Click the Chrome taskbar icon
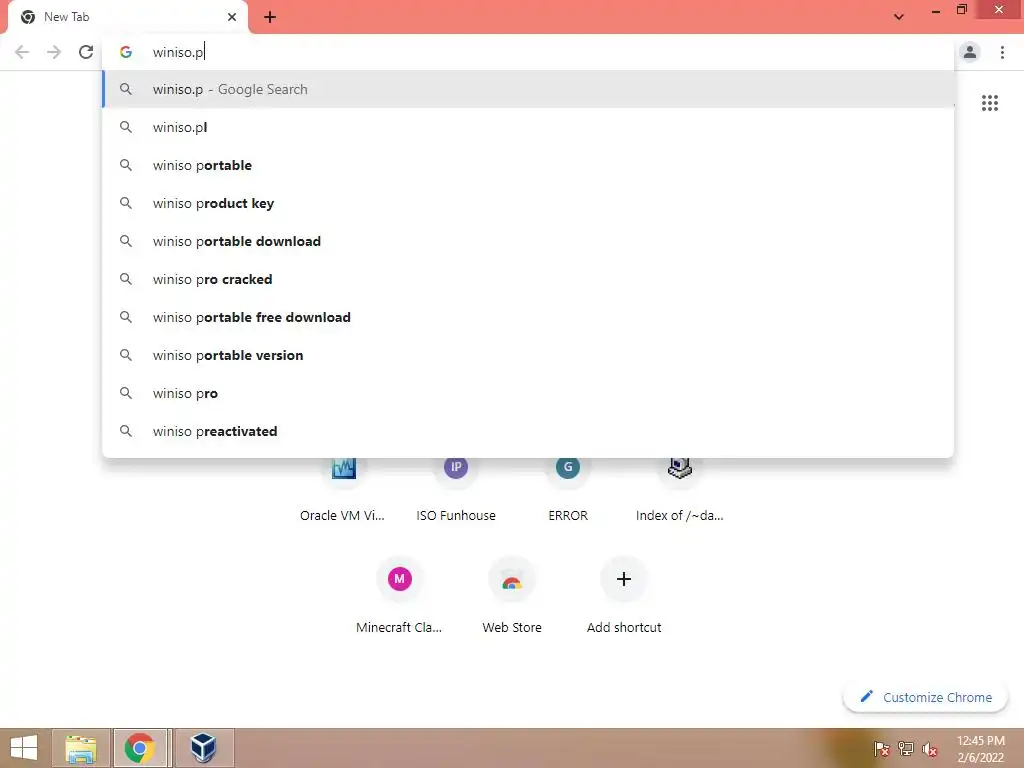The image size is (1024, 768). [140, 748]
